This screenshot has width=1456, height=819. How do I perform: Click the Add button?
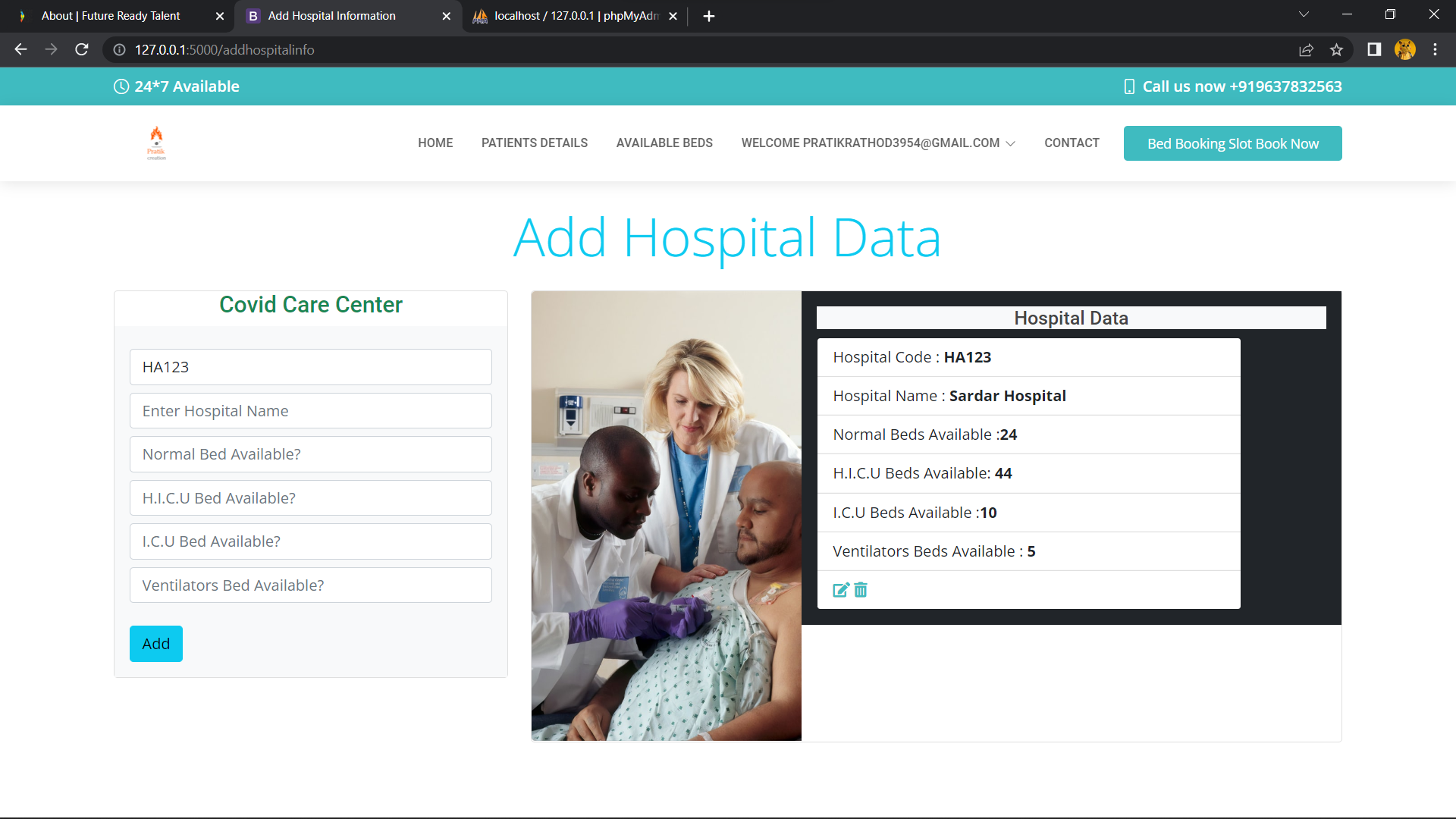[x=156, y=644]
